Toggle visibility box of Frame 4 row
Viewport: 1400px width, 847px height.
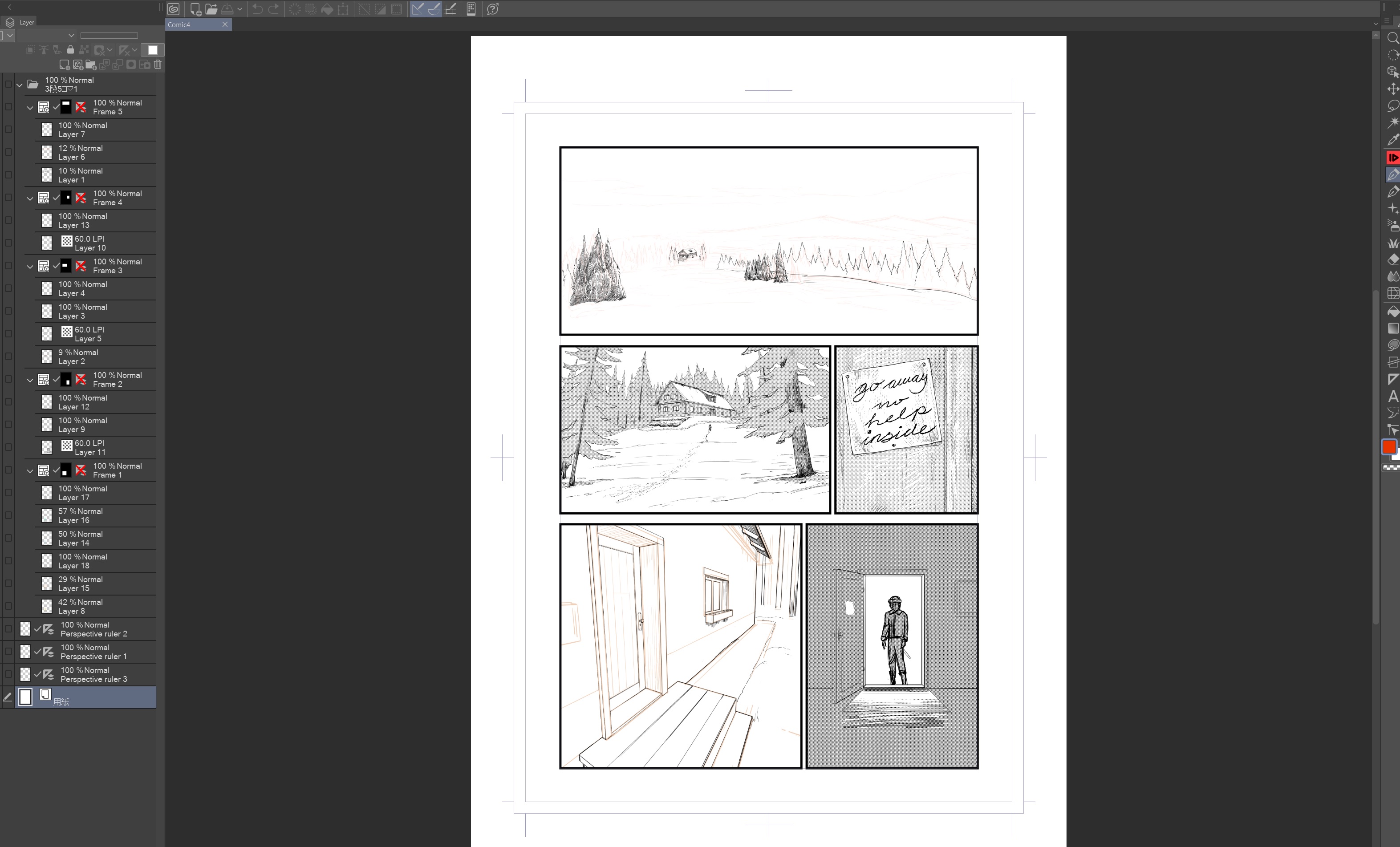click(x=8, y=198)
